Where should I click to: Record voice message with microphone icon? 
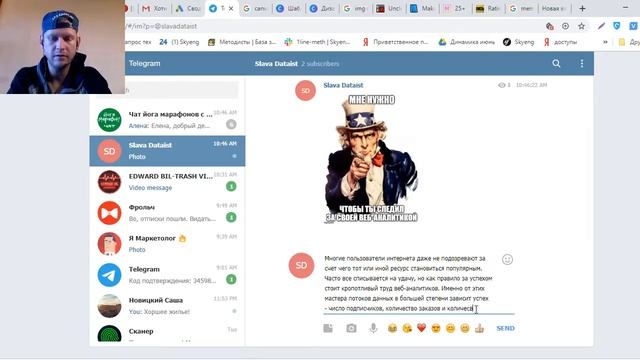click(x=373, y=328)
